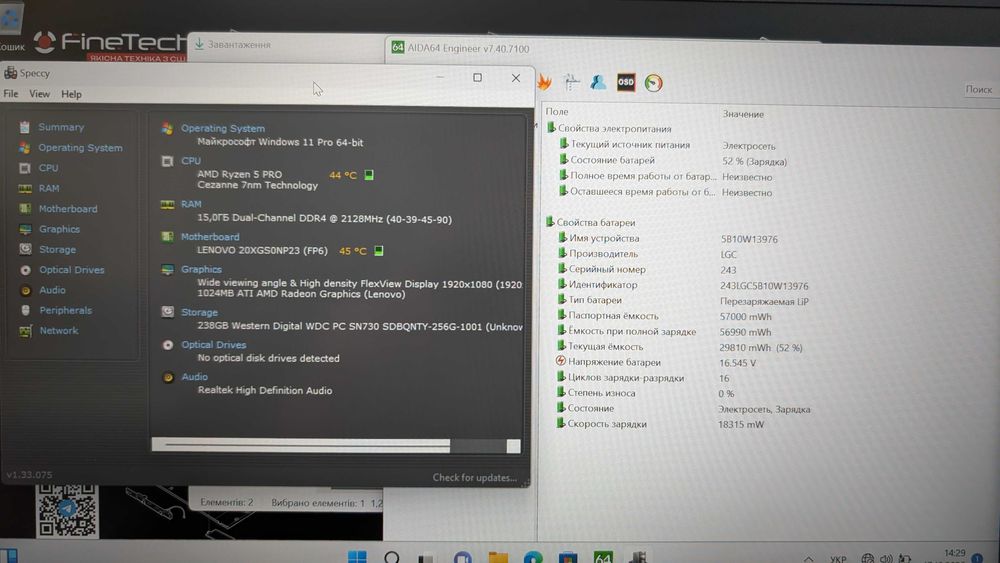1000x563 pixels.
Task: Open File Explorer from the taskbar
Action: click(499, 558)
